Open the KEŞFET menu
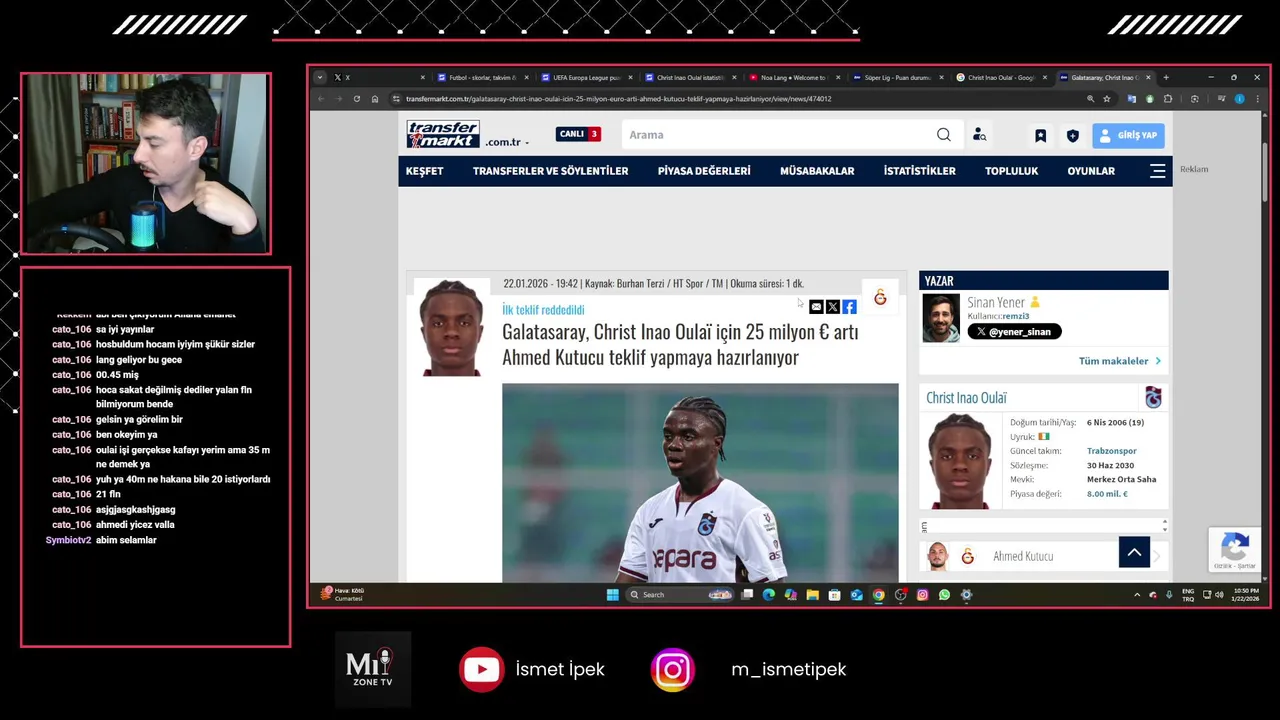Image resolution: width=1280 pixels, height=720 pixels. [424, 171]
